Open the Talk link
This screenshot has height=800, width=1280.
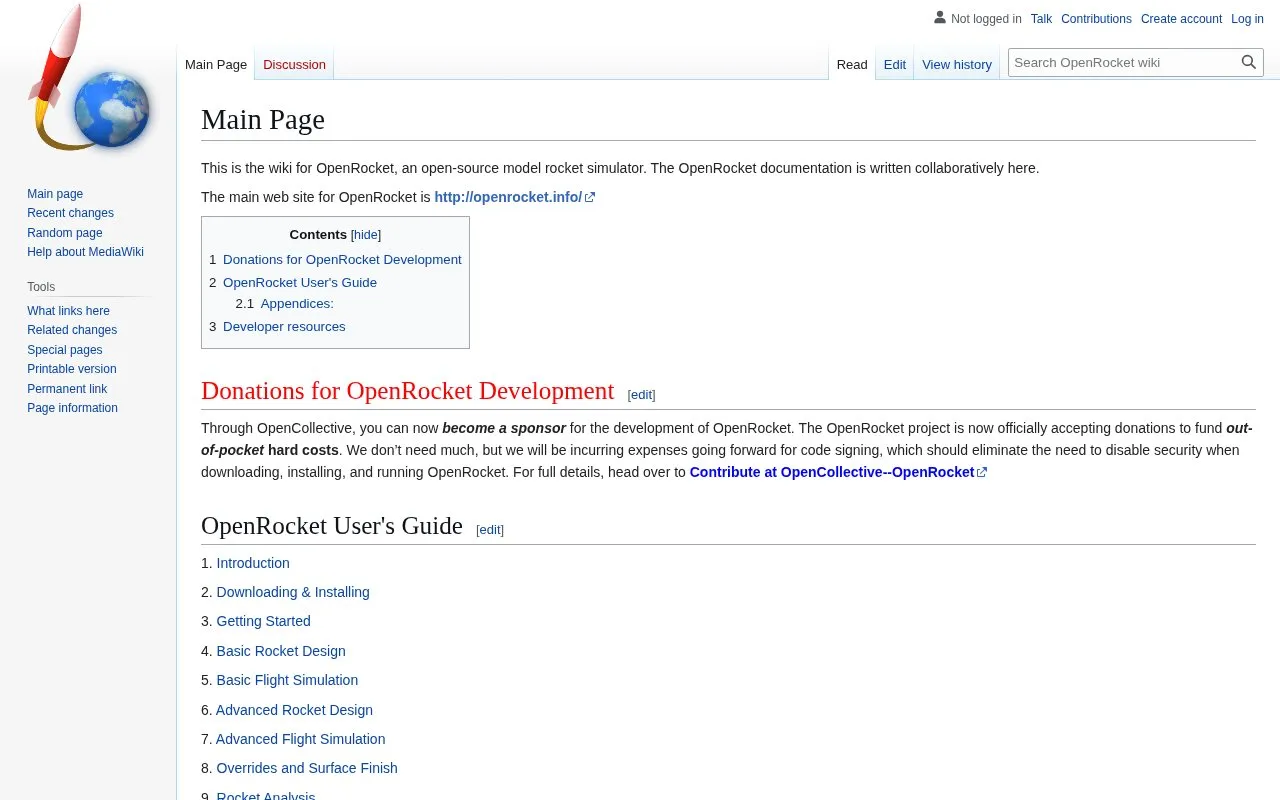[1041, 19]
